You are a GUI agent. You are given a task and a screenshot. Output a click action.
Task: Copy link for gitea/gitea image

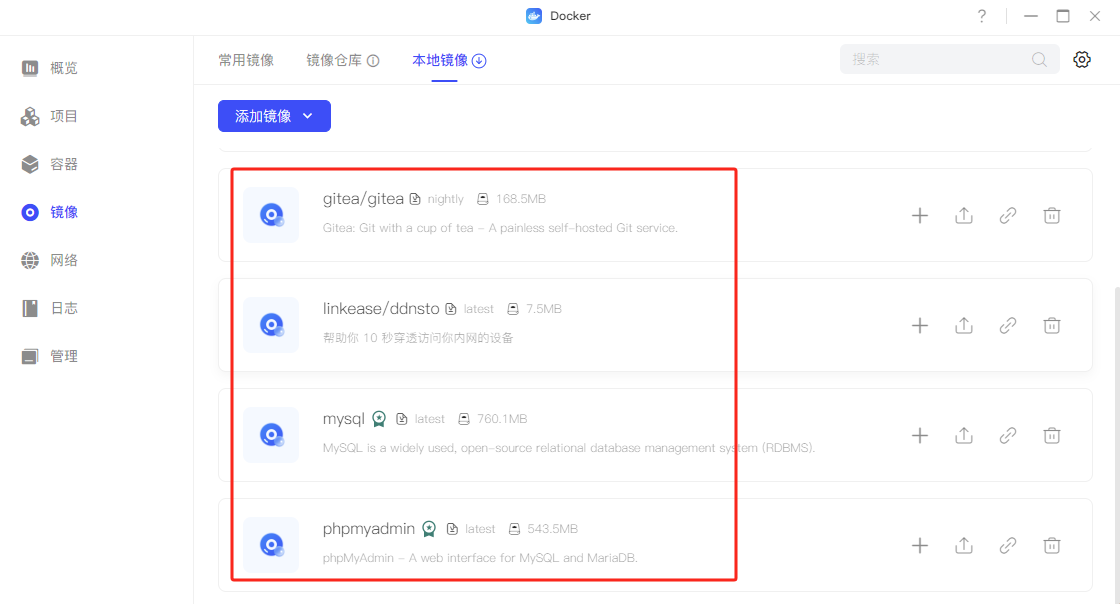[x=1008, y=216]
